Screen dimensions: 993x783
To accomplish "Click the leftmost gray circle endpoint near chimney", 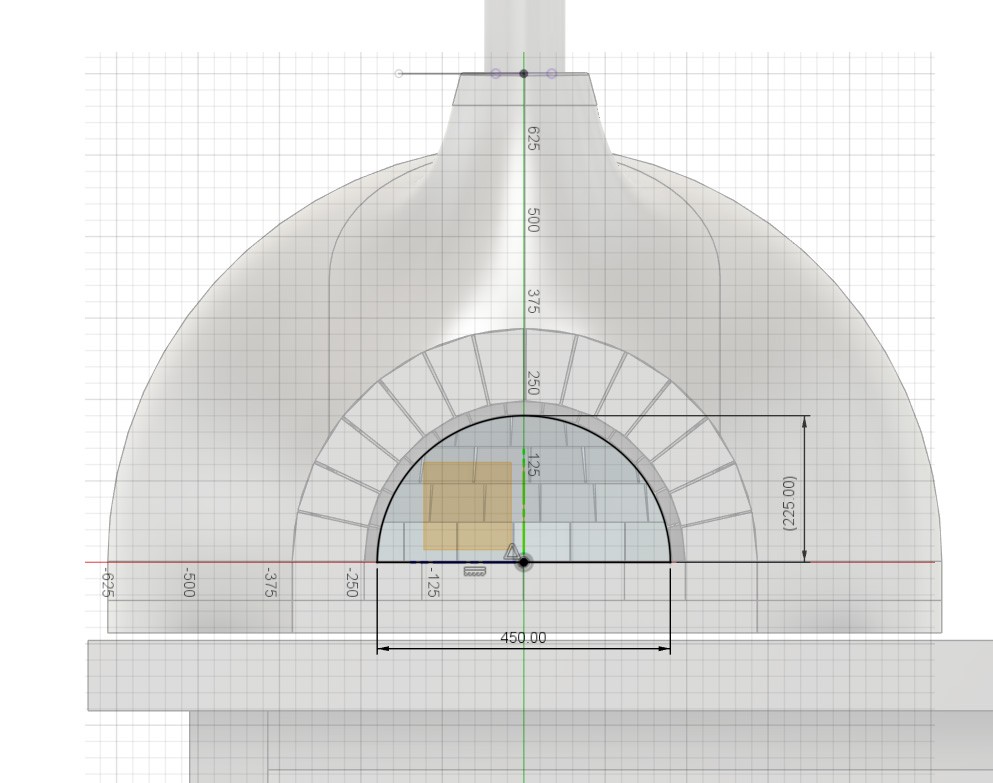I will (399, 74).
